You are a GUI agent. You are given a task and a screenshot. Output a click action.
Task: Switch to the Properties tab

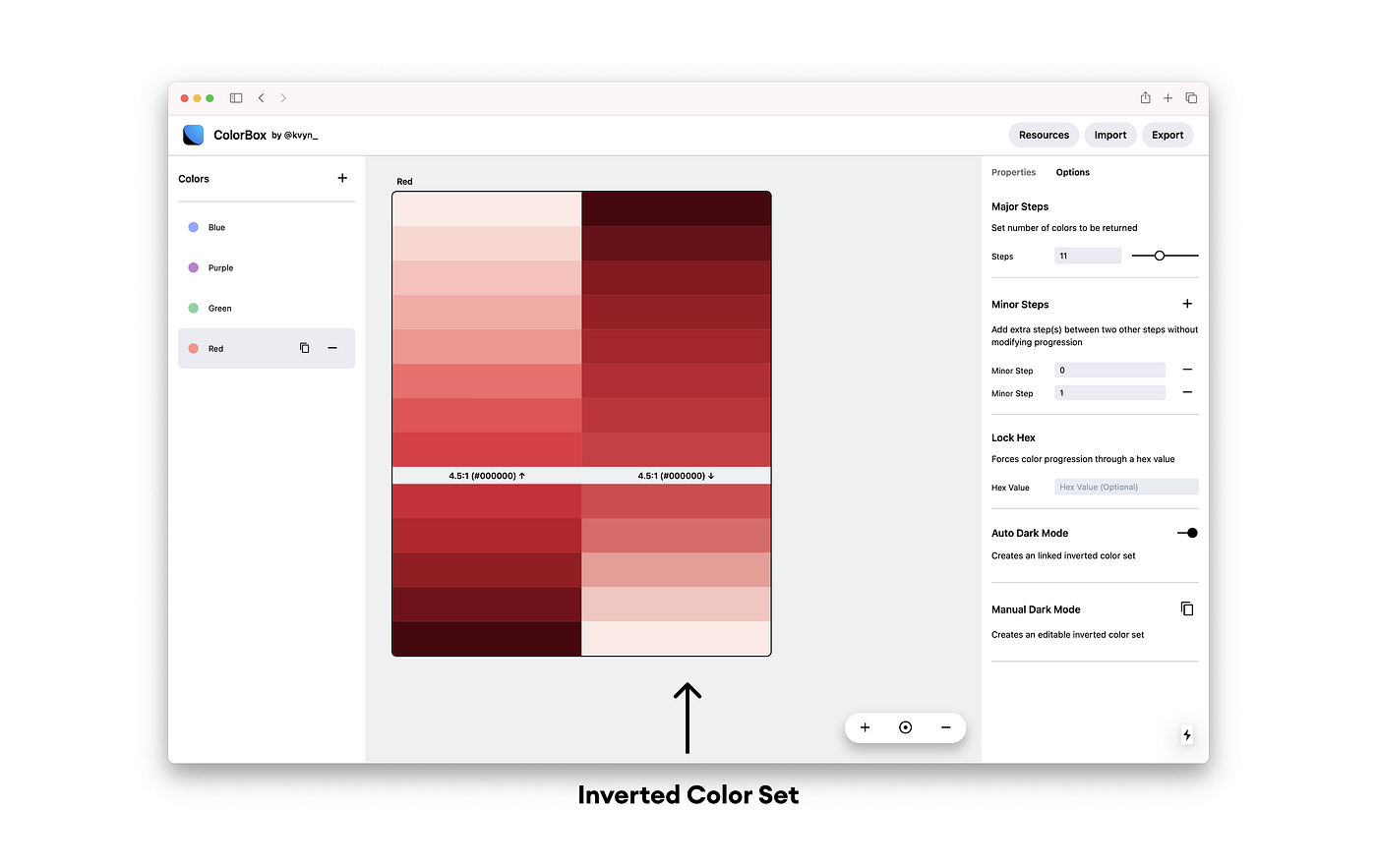[1013, 172]
